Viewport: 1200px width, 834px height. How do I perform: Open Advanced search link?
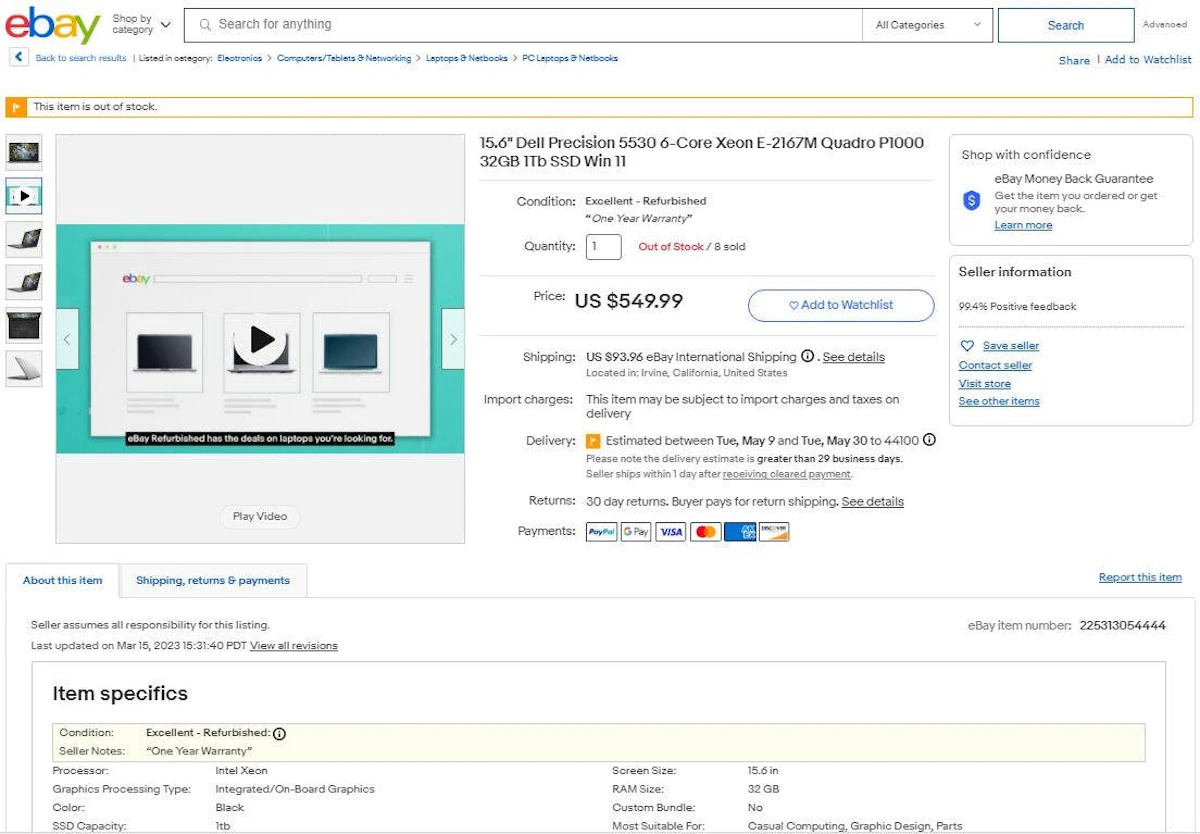[1164, 25]
